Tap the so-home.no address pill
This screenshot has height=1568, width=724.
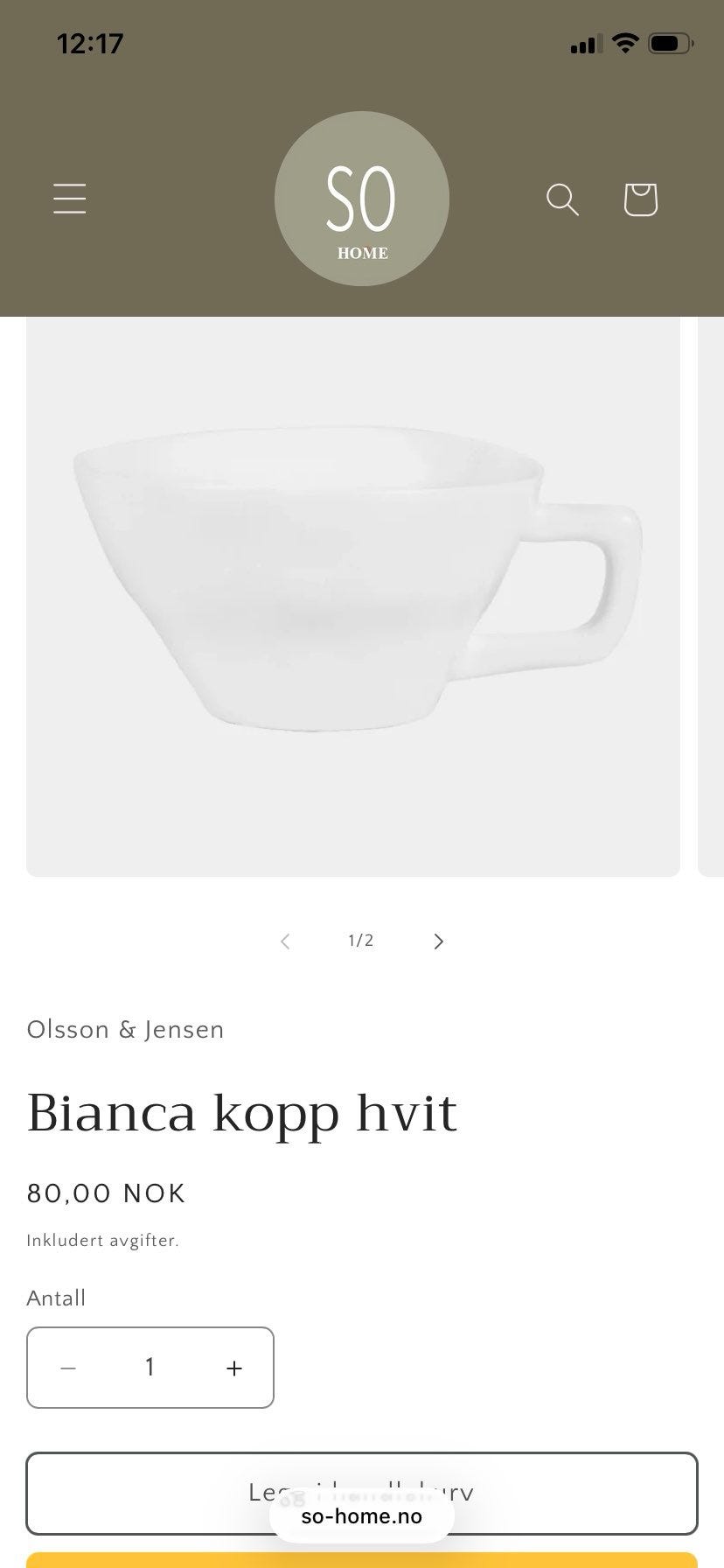pyautogui.click(x=362, y=1516)
